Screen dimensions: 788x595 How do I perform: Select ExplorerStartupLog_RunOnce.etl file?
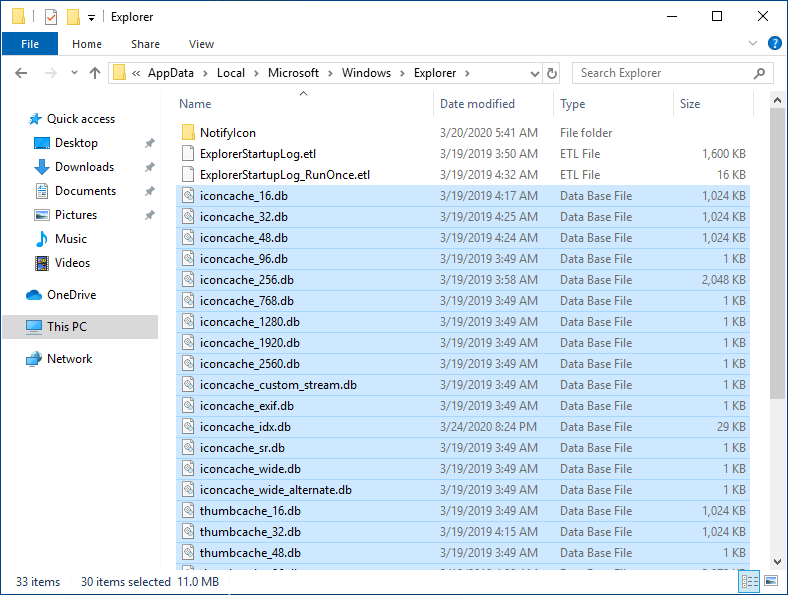coord(284,175)
